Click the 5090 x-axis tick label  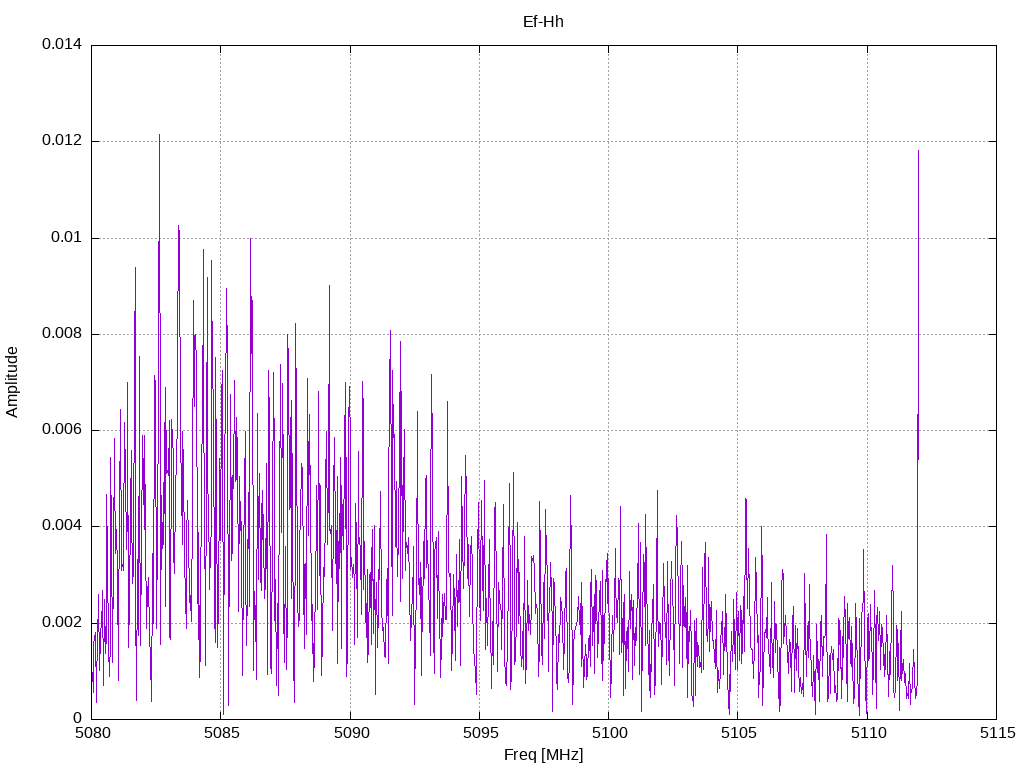pyautogui.click(x=351, y=733)
